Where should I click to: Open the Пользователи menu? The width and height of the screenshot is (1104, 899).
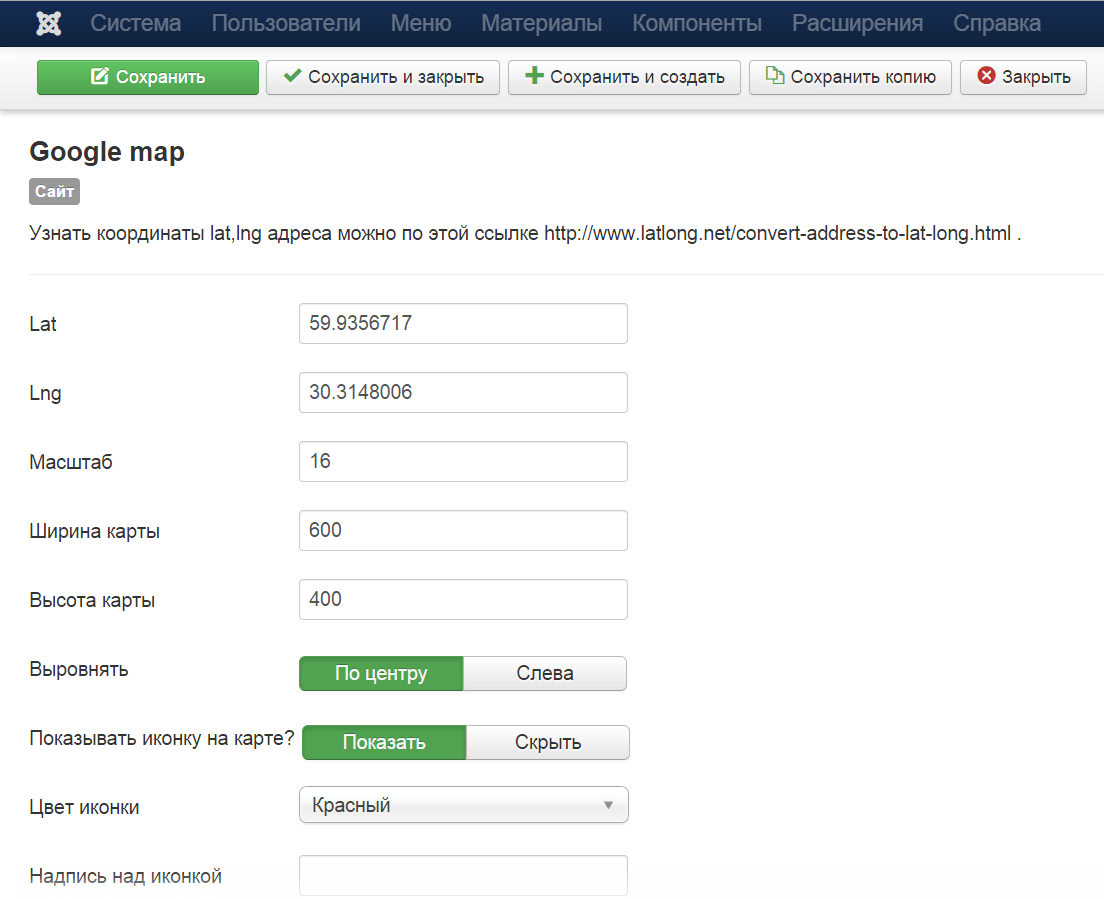click(x=286, y=23)
